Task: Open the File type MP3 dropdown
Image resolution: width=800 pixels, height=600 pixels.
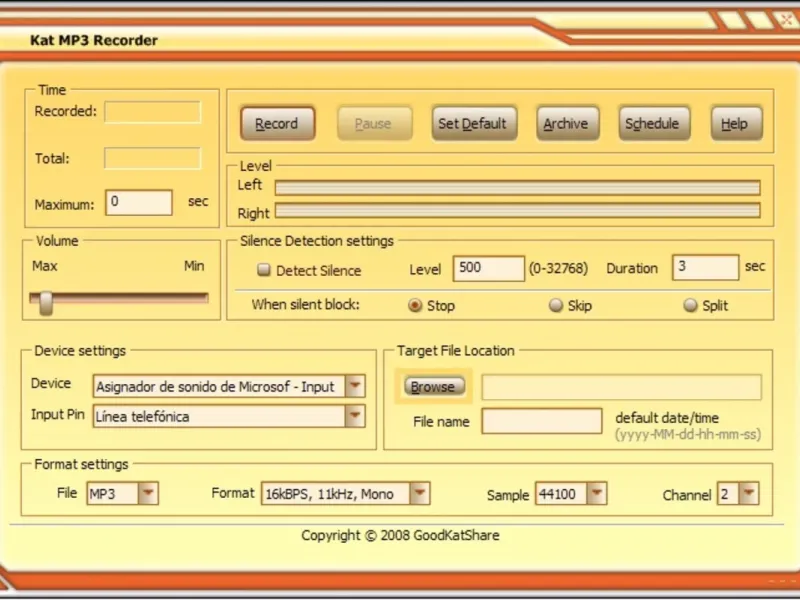Action: tap(148, 493)
